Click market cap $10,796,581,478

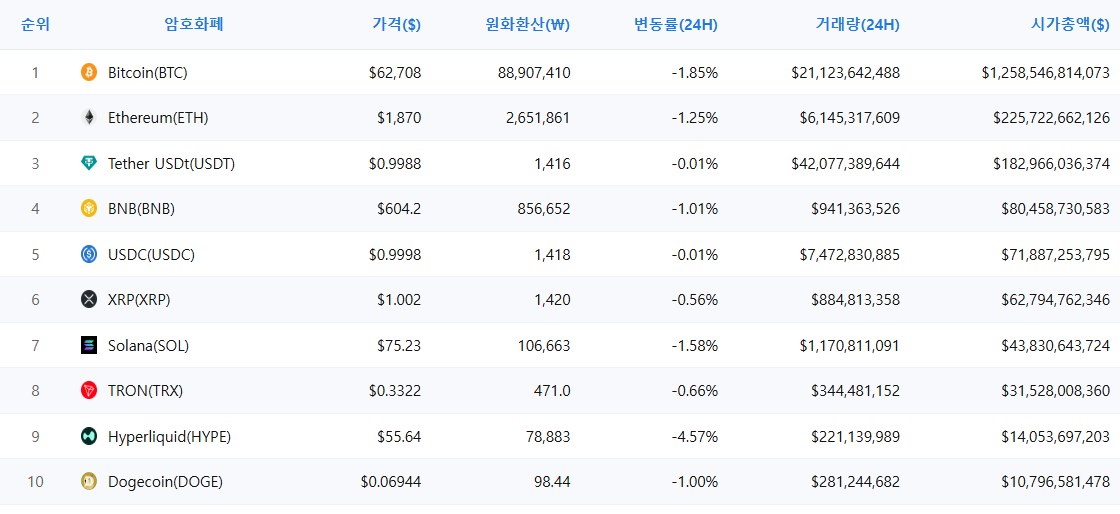[x=1056, y=482]
